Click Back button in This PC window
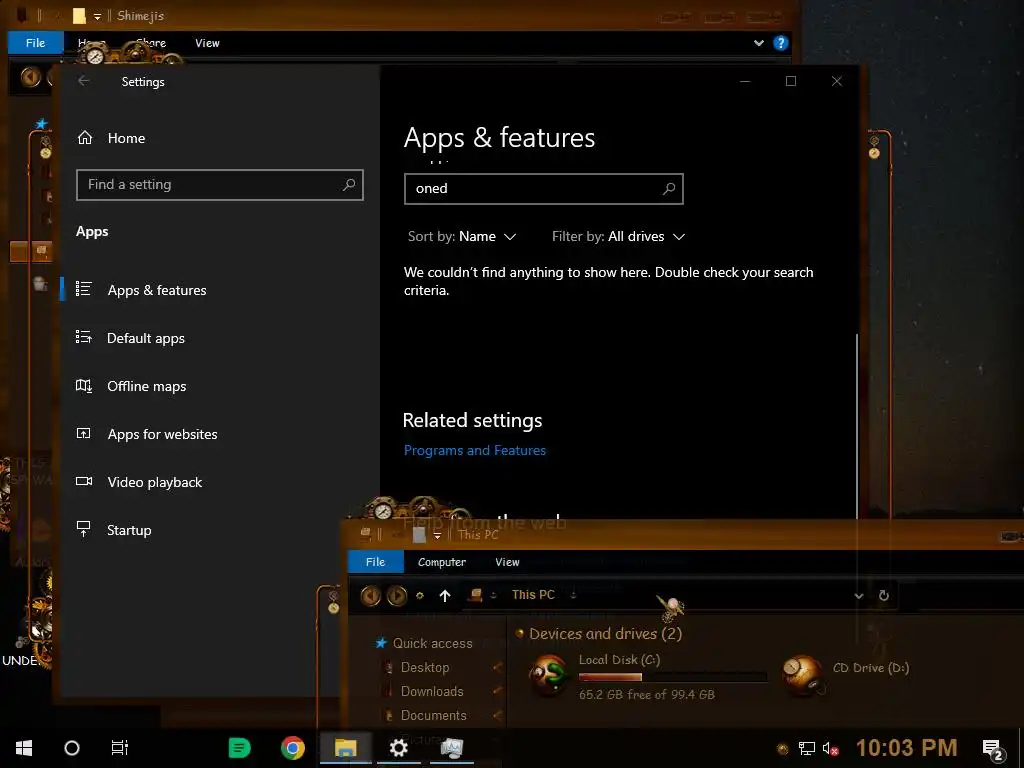 click(x=370, y=595)
